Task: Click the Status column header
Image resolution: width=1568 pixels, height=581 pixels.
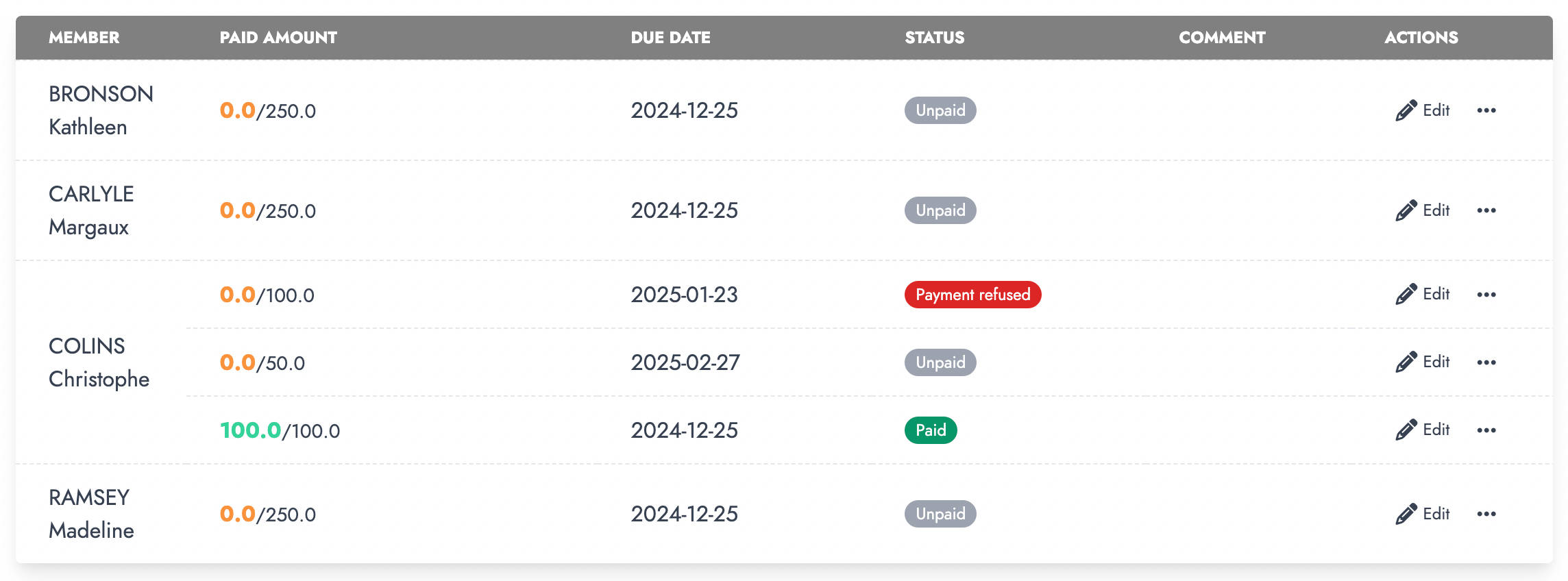Action: pyautogui.click(x=934, y=38)
